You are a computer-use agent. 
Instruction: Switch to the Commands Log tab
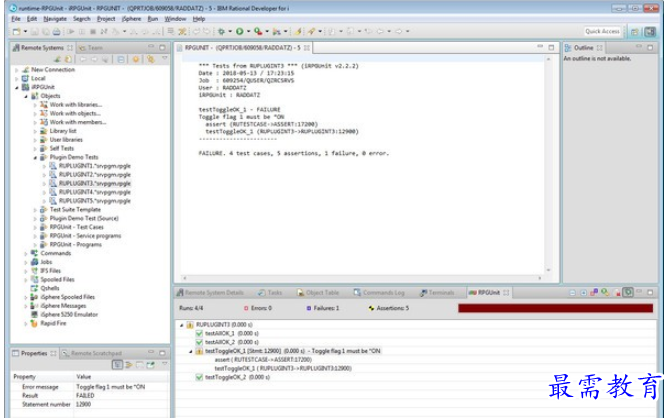[x=379, y=293]
